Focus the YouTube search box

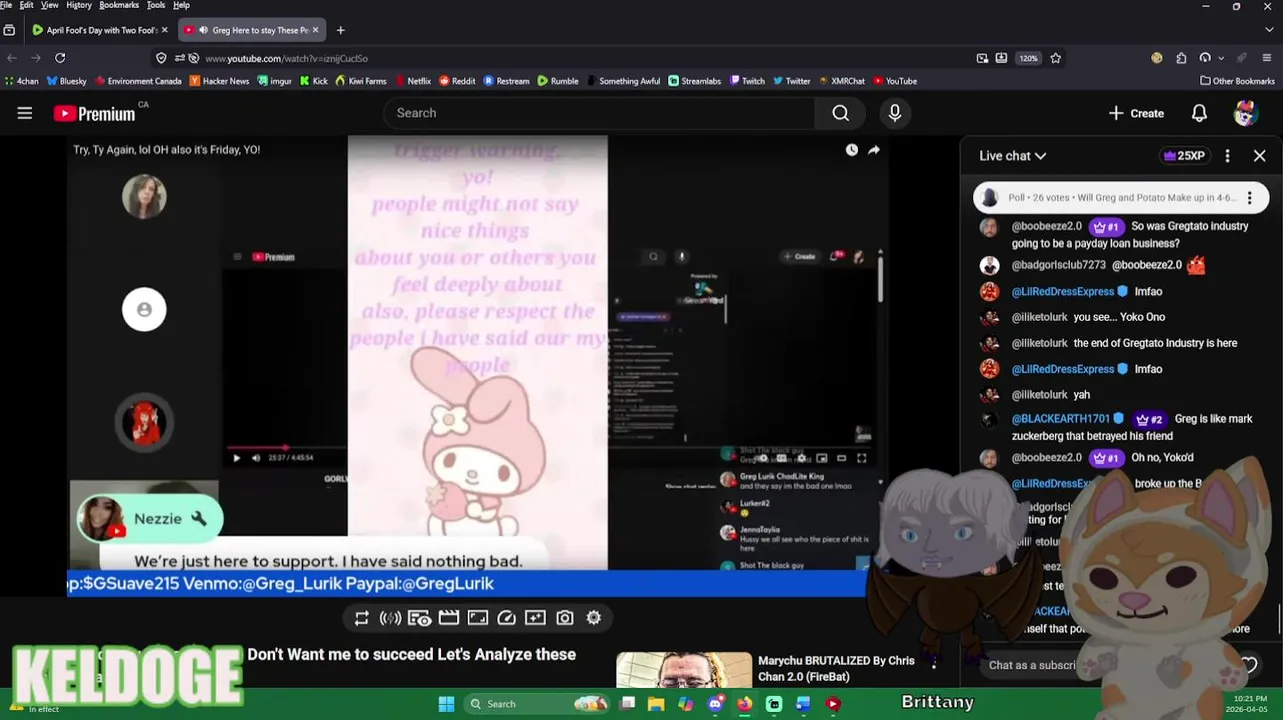click(600, 113)
